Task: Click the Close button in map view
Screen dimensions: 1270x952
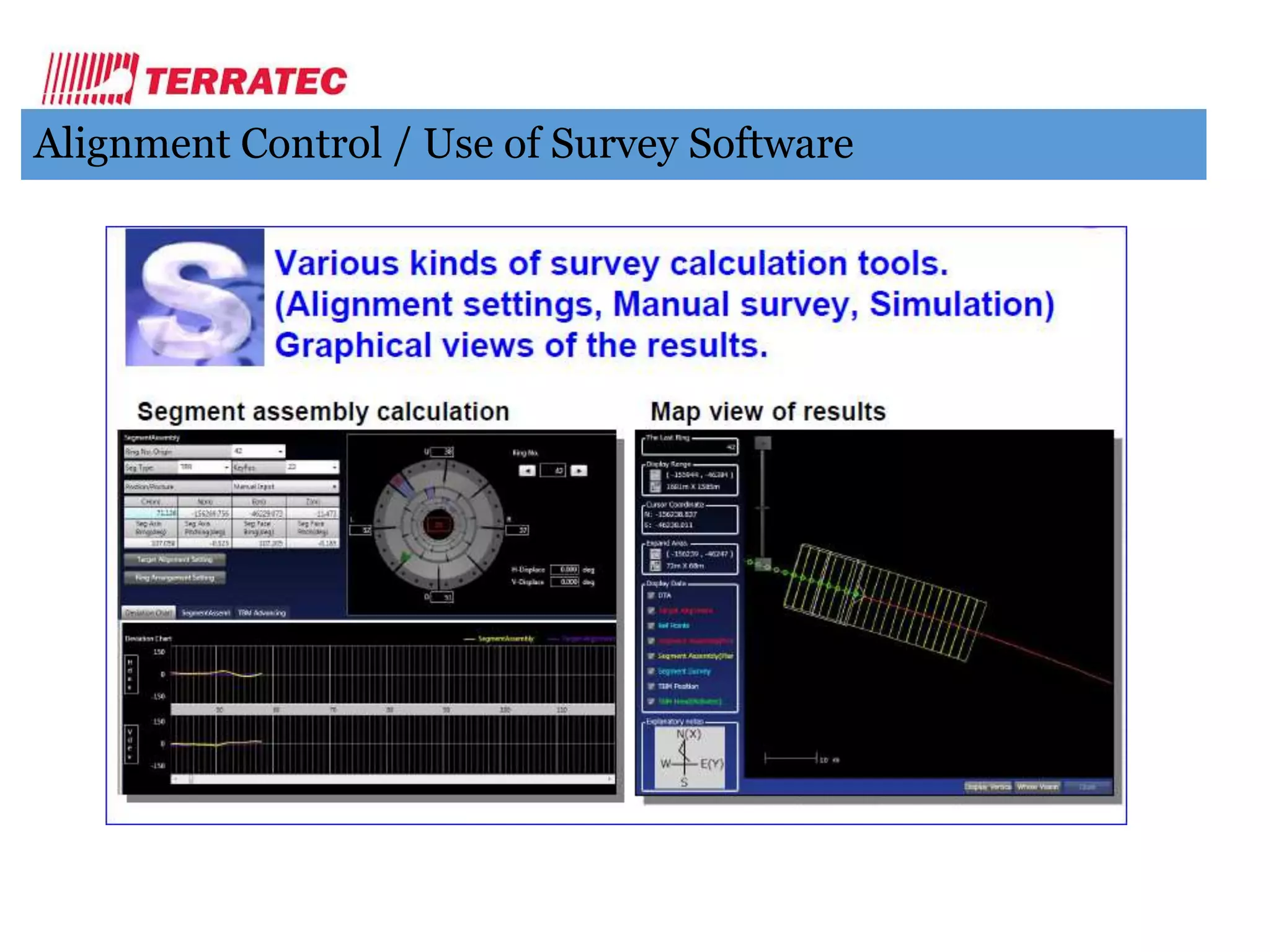Action: pos(1087,787)
